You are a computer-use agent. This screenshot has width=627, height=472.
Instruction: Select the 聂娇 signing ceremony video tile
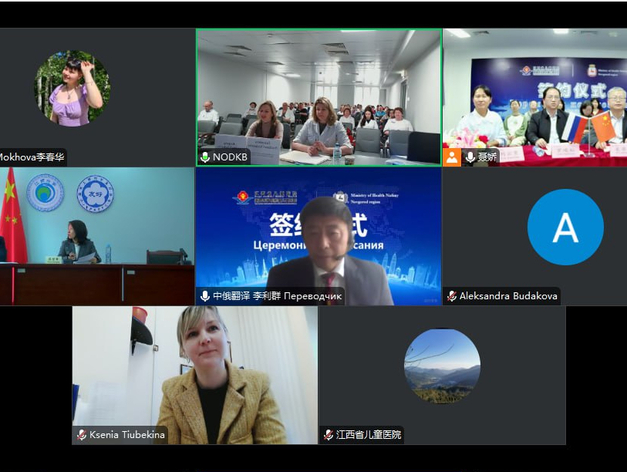[535, 97]
